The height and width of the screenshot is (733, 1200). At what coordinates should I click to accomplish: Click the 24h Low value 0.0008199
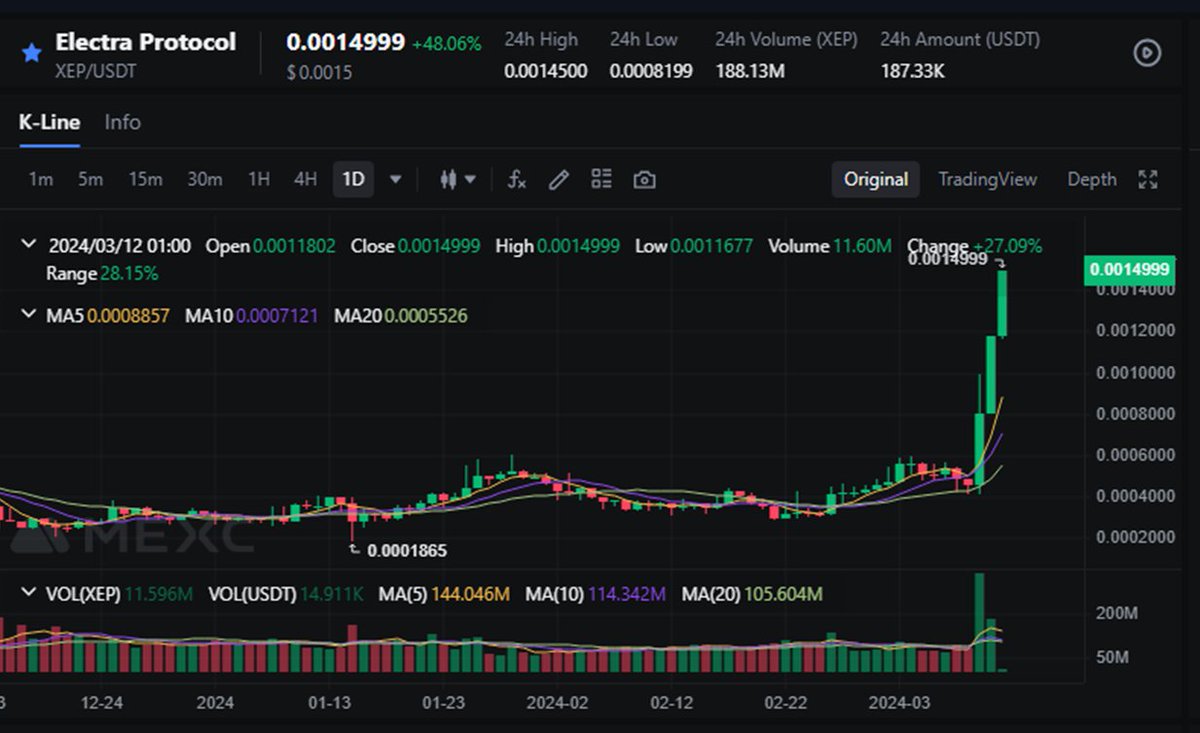click(x=651, y=71)
